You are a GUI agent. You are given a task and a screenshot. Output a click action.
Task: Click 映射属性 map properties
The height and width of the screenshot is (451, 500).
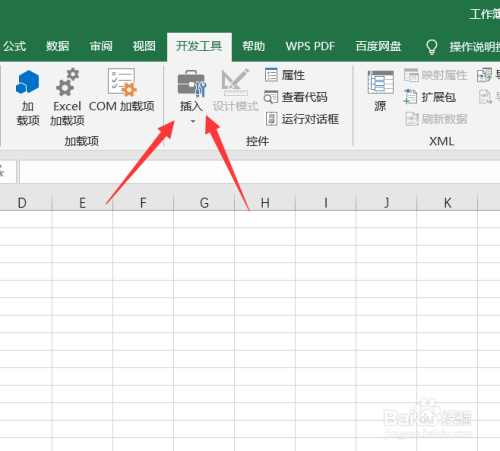tap(435, 75)
